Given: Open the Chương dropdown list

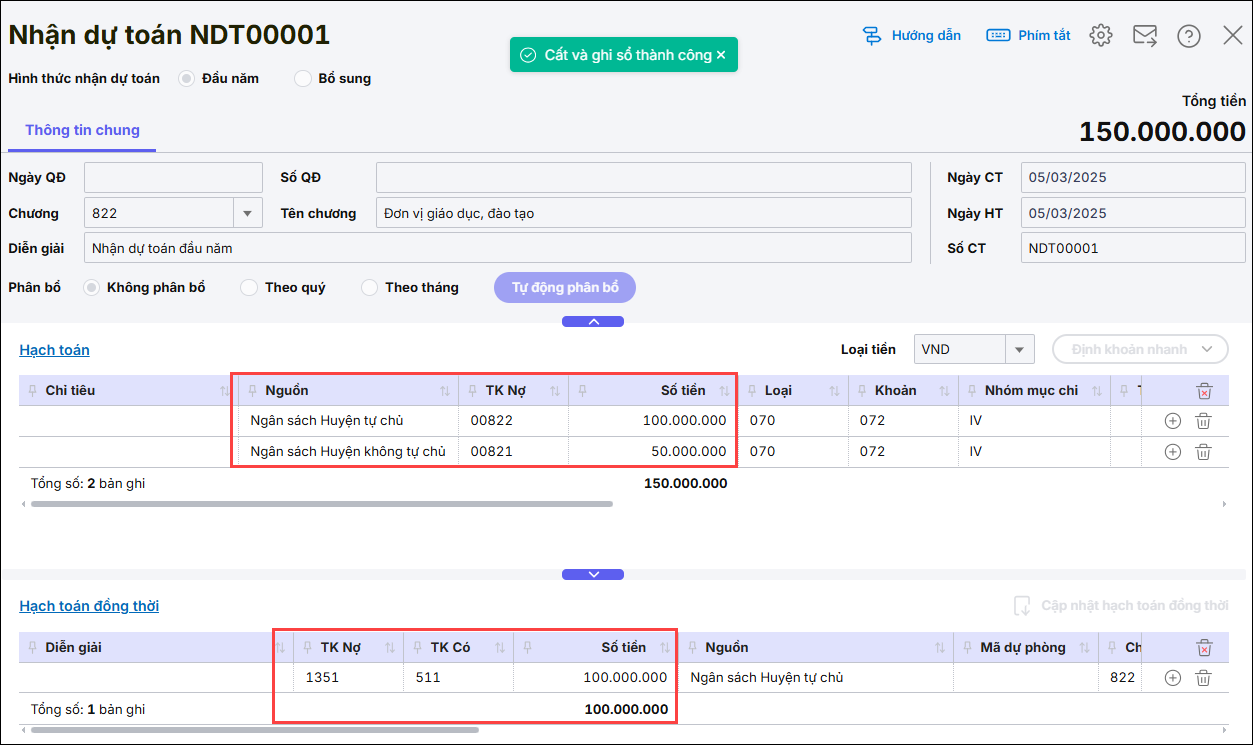Looking at the screenshot, I should 247,213.
